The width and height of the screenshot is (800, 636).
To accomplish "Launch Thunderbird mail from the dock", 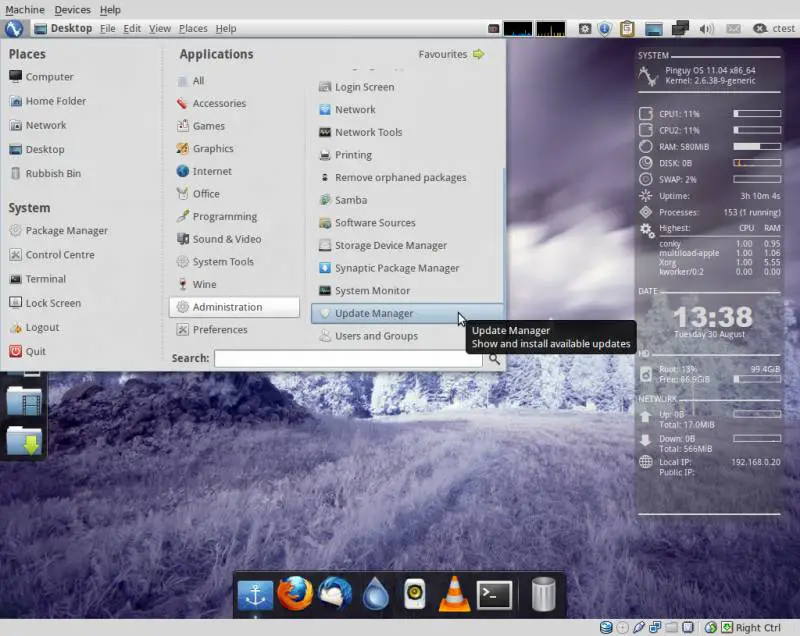I will 335,594.
